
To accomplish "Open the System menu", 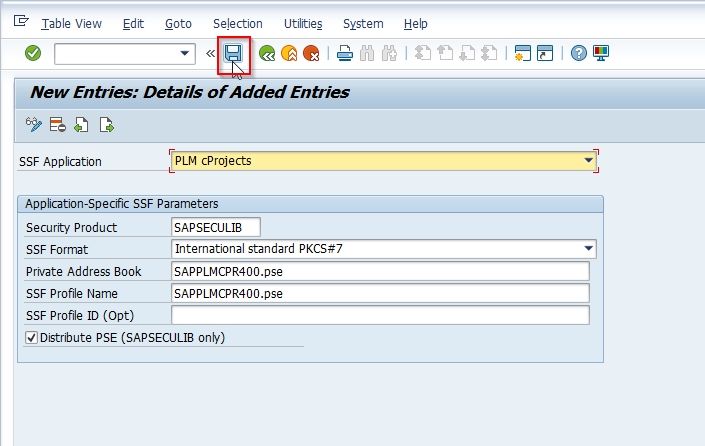I will (363, 23).
